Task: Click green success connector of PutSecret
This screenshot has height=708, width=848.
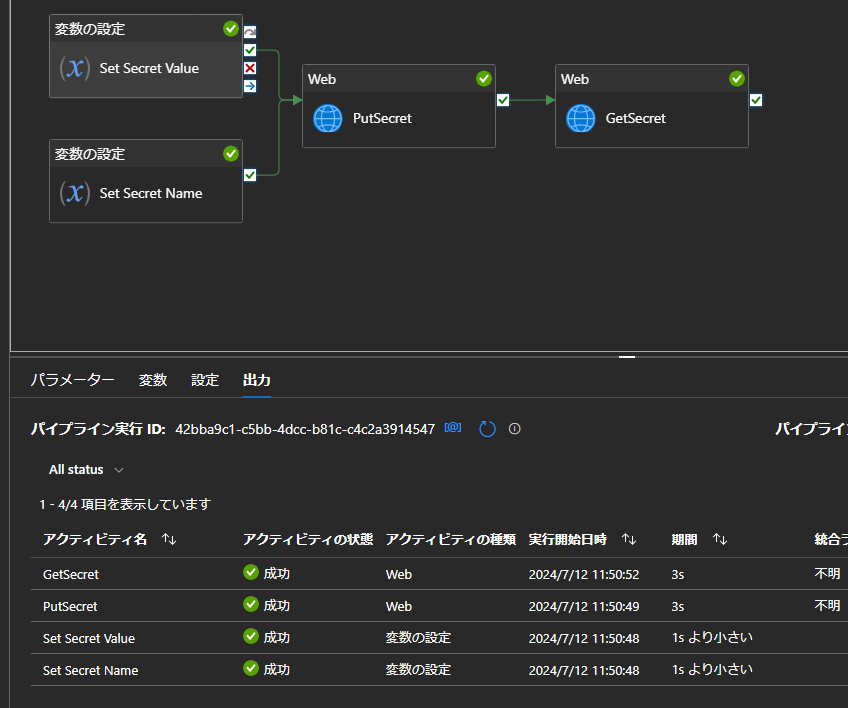Action: [503, 100]
